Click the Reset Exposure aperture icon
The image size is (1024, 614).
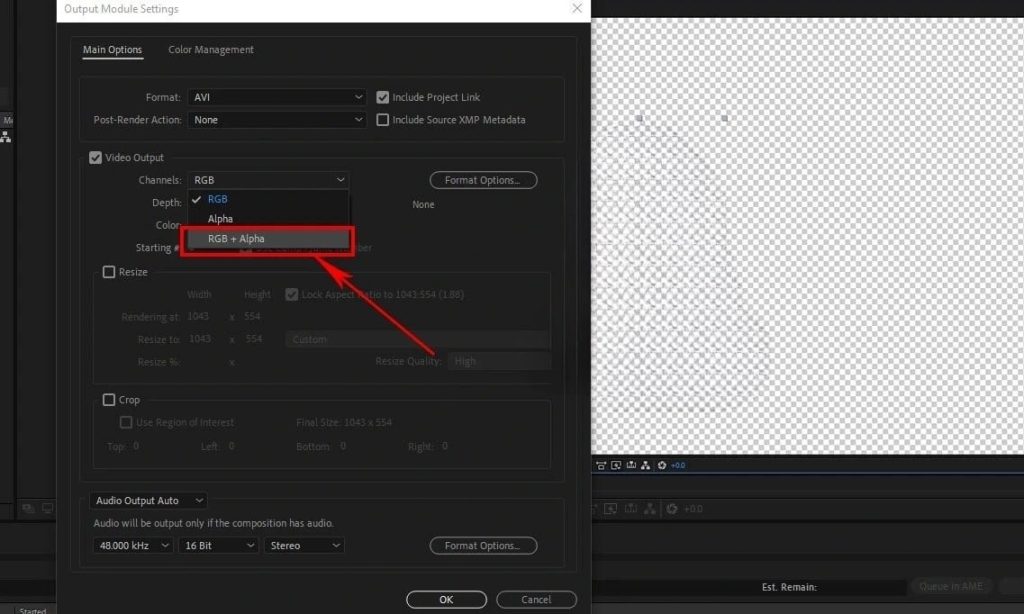(x=661, y=465)
